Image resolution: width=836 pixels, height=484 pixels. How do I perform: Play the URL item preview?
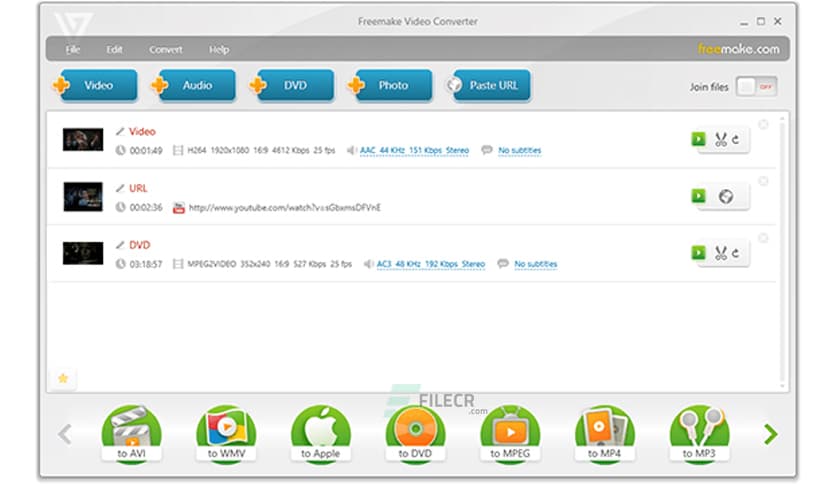[698, 196]
